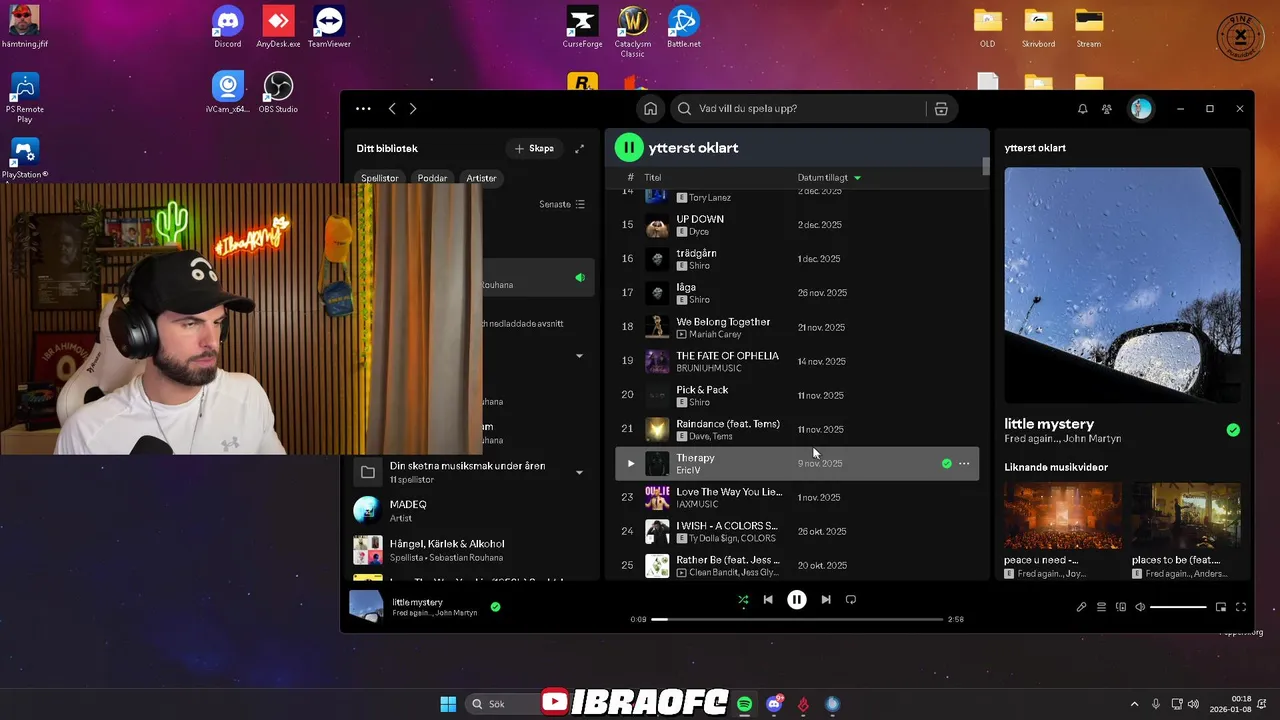Image resolution: width=1280 pixels, height=720 pixels.
Task: Open the lyrics microphone icon
Action: pos(1081,607)
